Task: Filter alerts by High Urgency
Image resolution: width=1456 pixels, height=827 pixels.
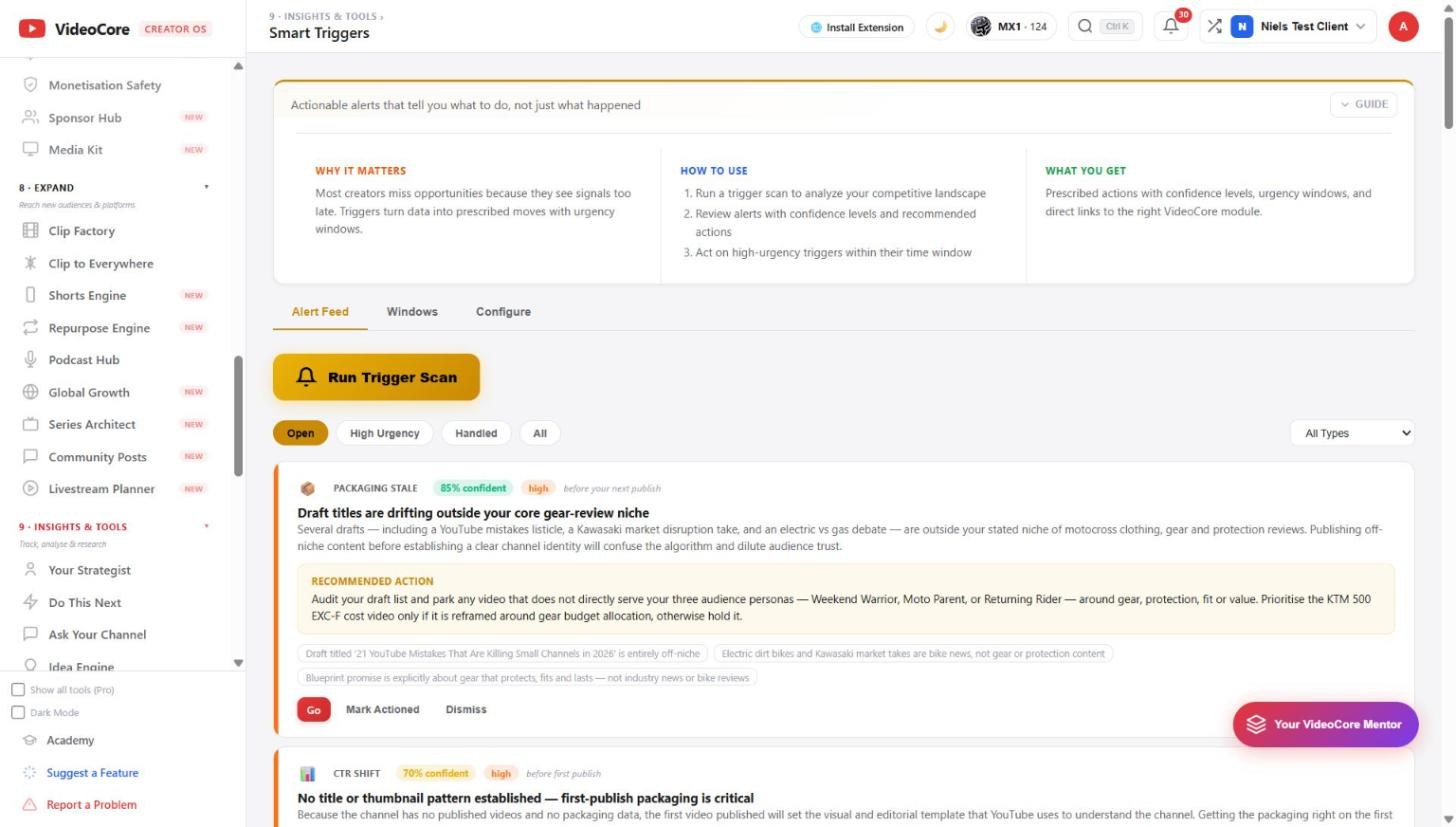Action: [x=384, y=433]
